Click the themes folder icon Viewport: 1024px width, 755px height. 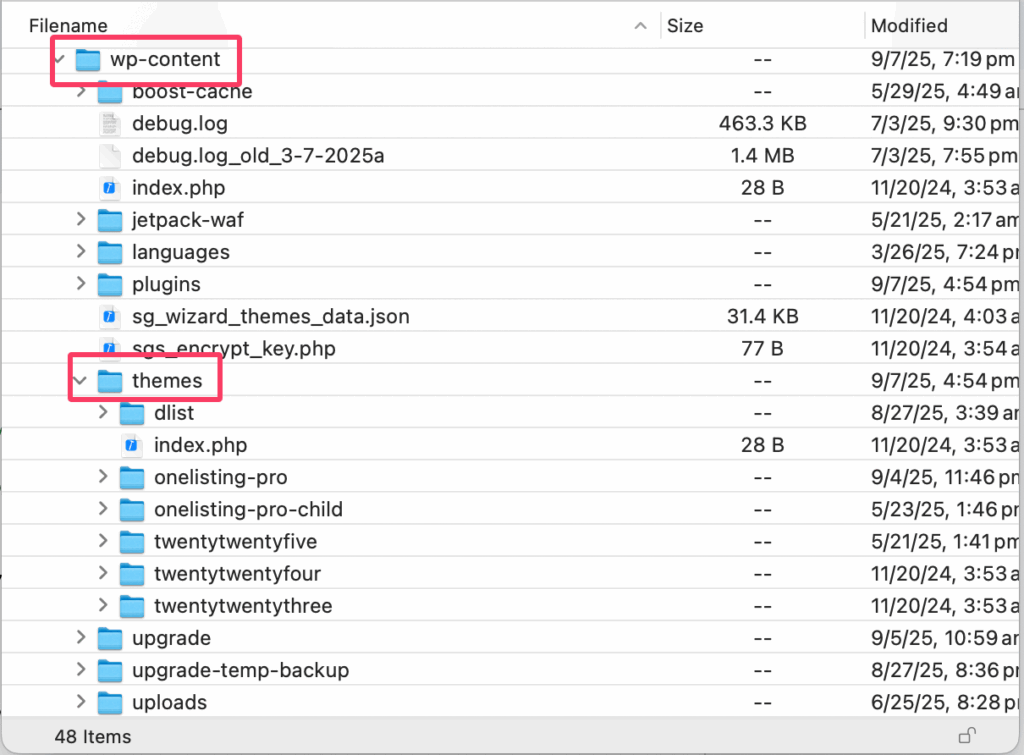pyautogui.click(x=110, y=381)
